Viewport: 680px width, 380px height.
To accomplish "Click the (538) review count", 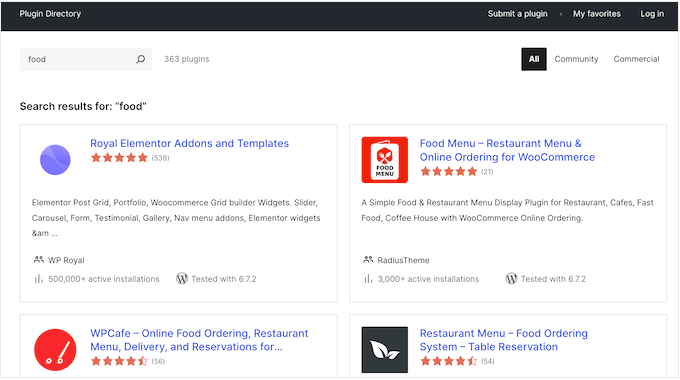I will point(160,158).
